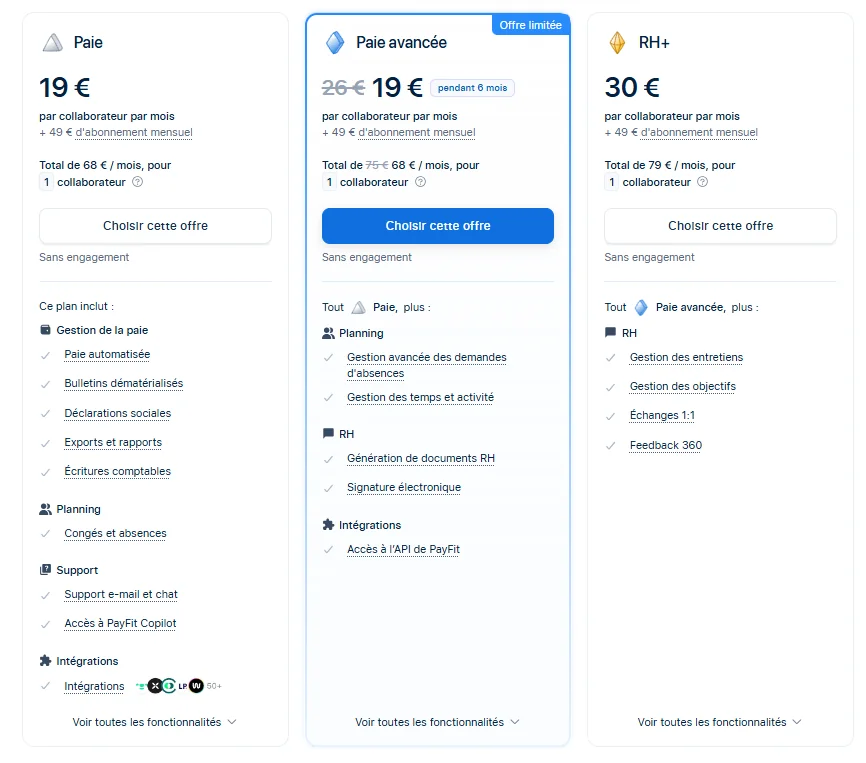The width and height of the screenshot is (866, 763).
Task: Open Feedback 360 feature link
Action: coord(666,445)
